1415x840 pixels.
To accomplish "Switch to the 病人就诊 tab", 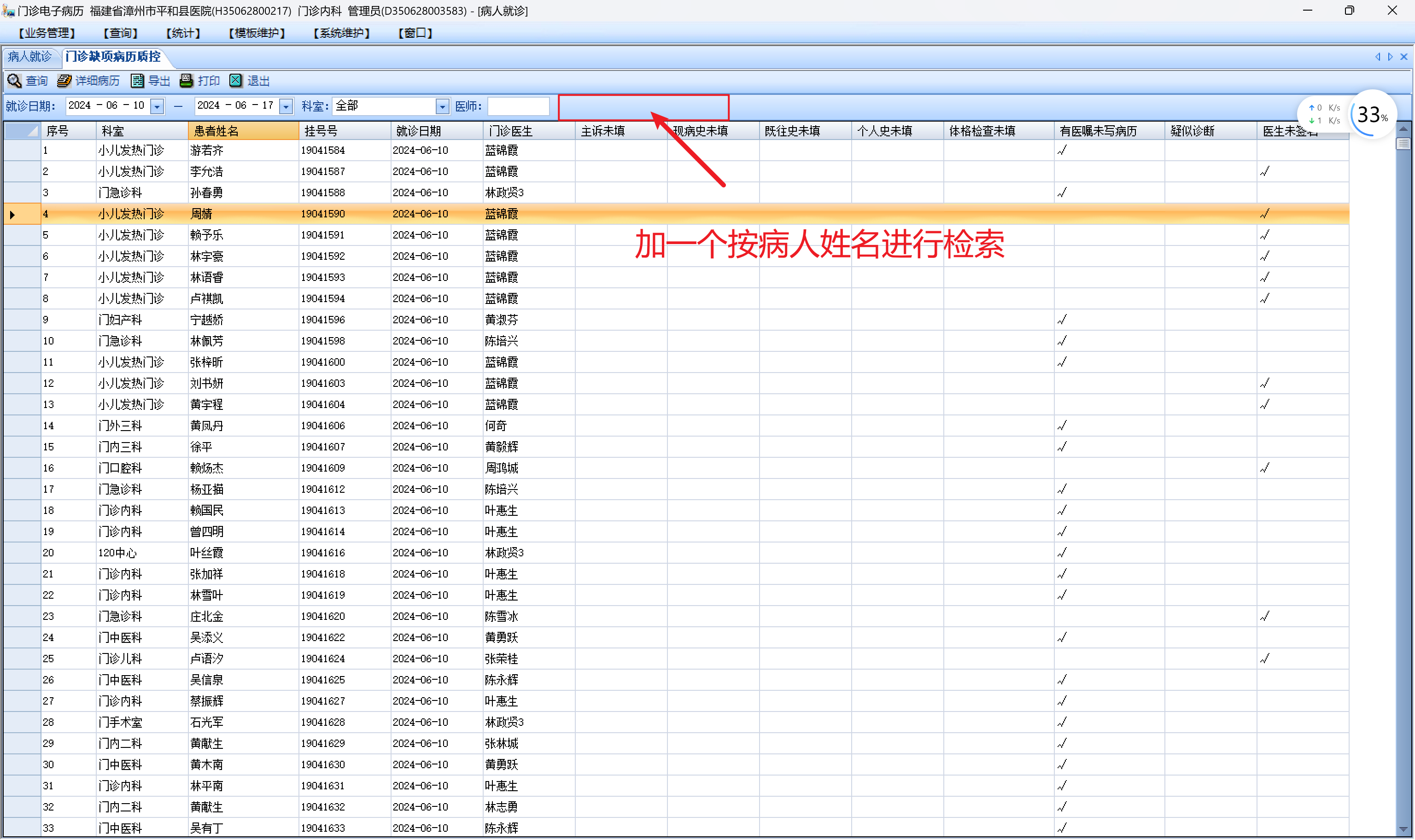I will [x=29, y=57].
